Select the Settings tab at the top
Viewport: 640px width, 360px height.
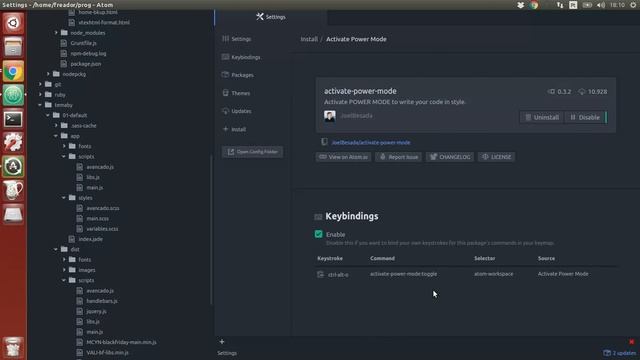[271, 17]
